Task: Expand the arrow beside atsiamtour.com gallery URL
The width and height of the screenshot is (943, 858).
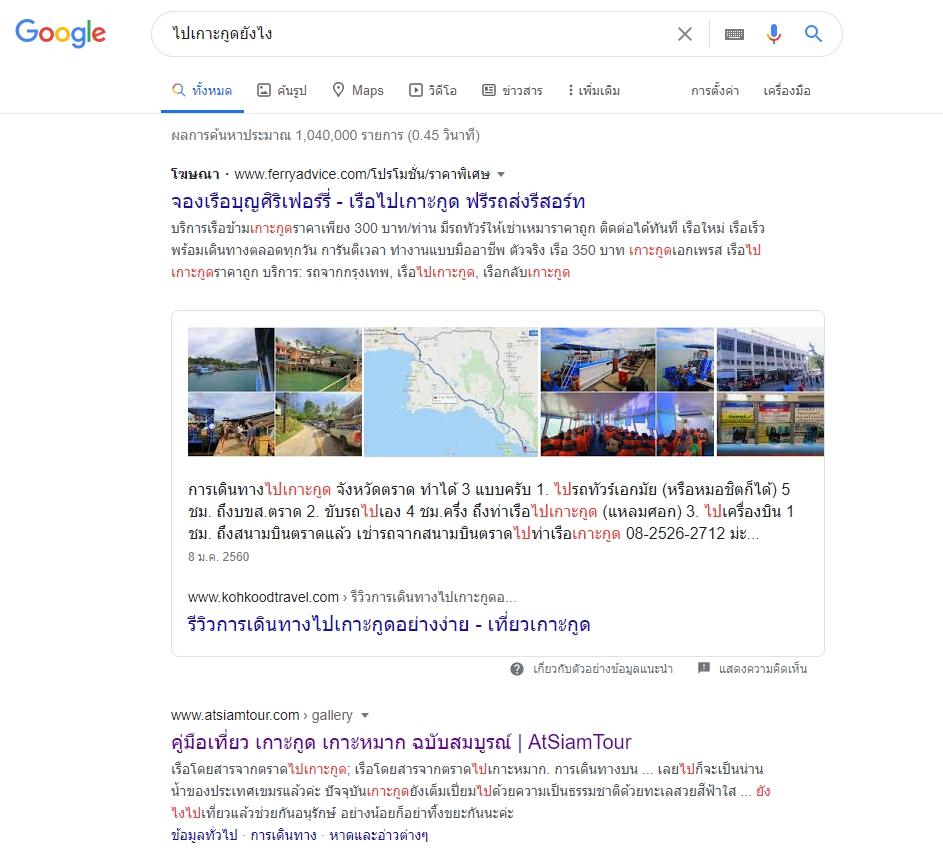Action: (364, 716)
